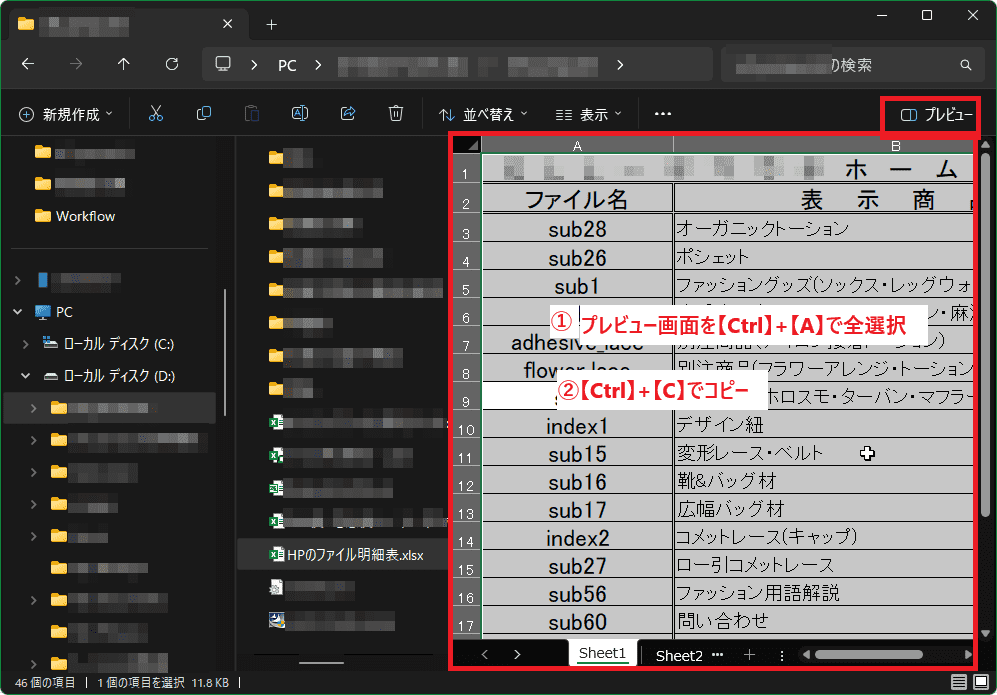997x695 pixels.
Task: Open the 新規作成 dropdown
Action: point(66,115)
